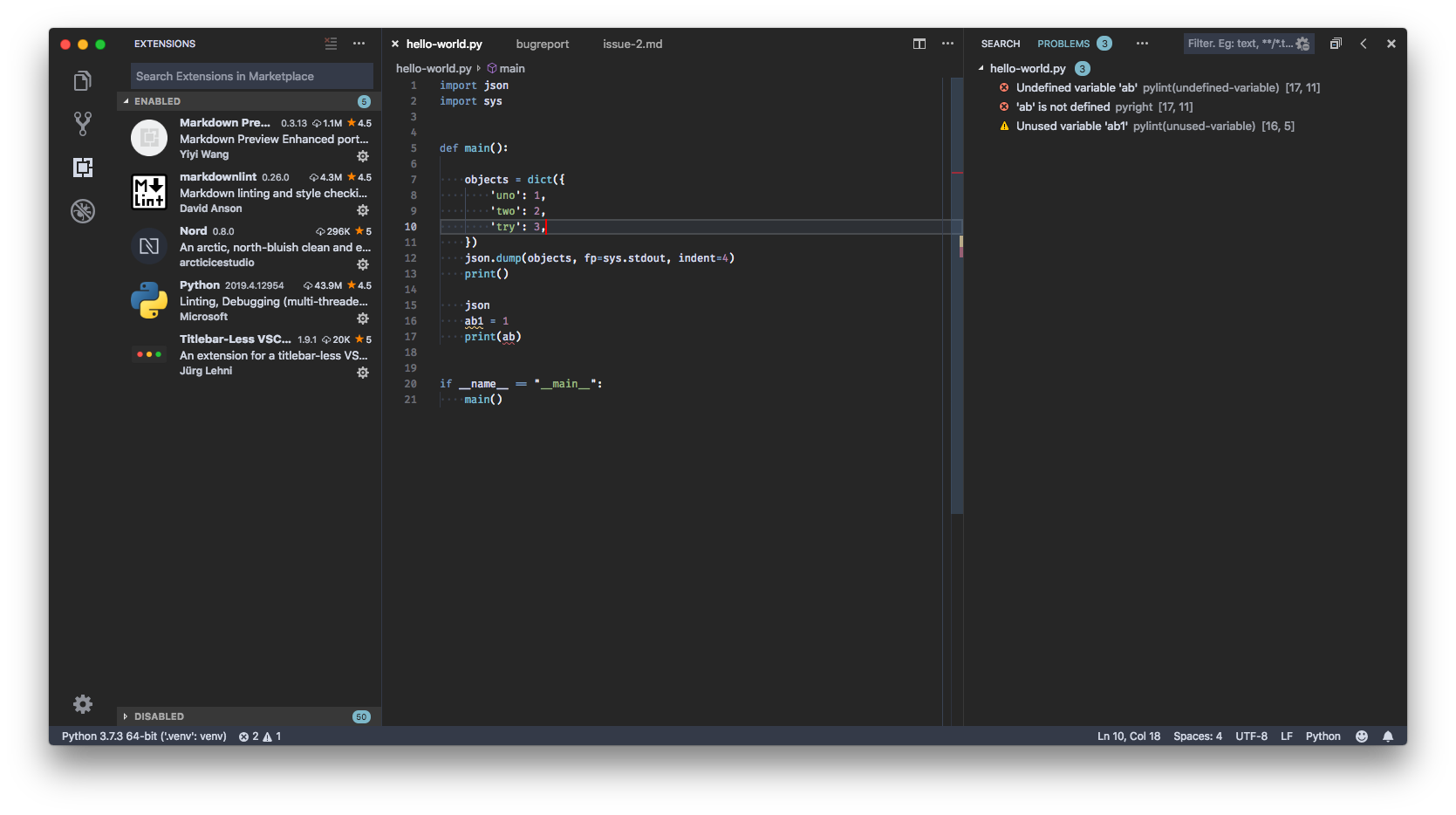Switch to the Extensions view icon
Viewport: 1456px width, 815px height.
point(82,168)
